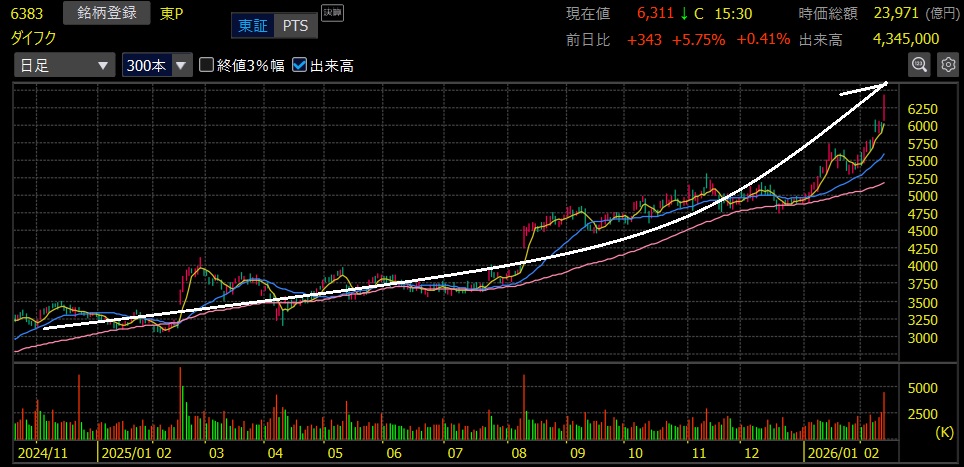Switch to the PTS tab

coord(295,25)
